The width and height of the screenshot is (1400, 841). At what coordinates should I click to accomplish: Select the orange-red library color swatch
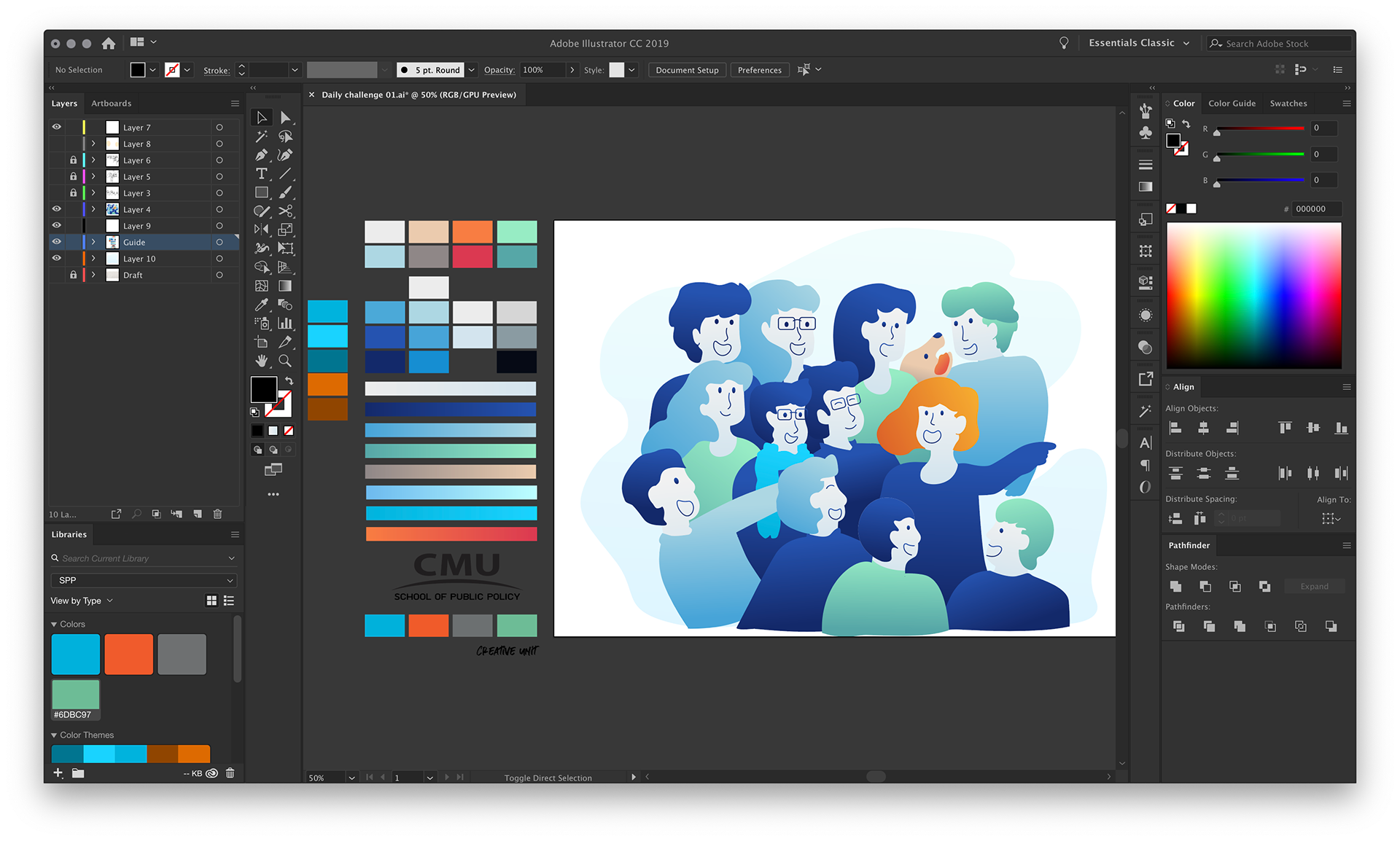point(128,654)
